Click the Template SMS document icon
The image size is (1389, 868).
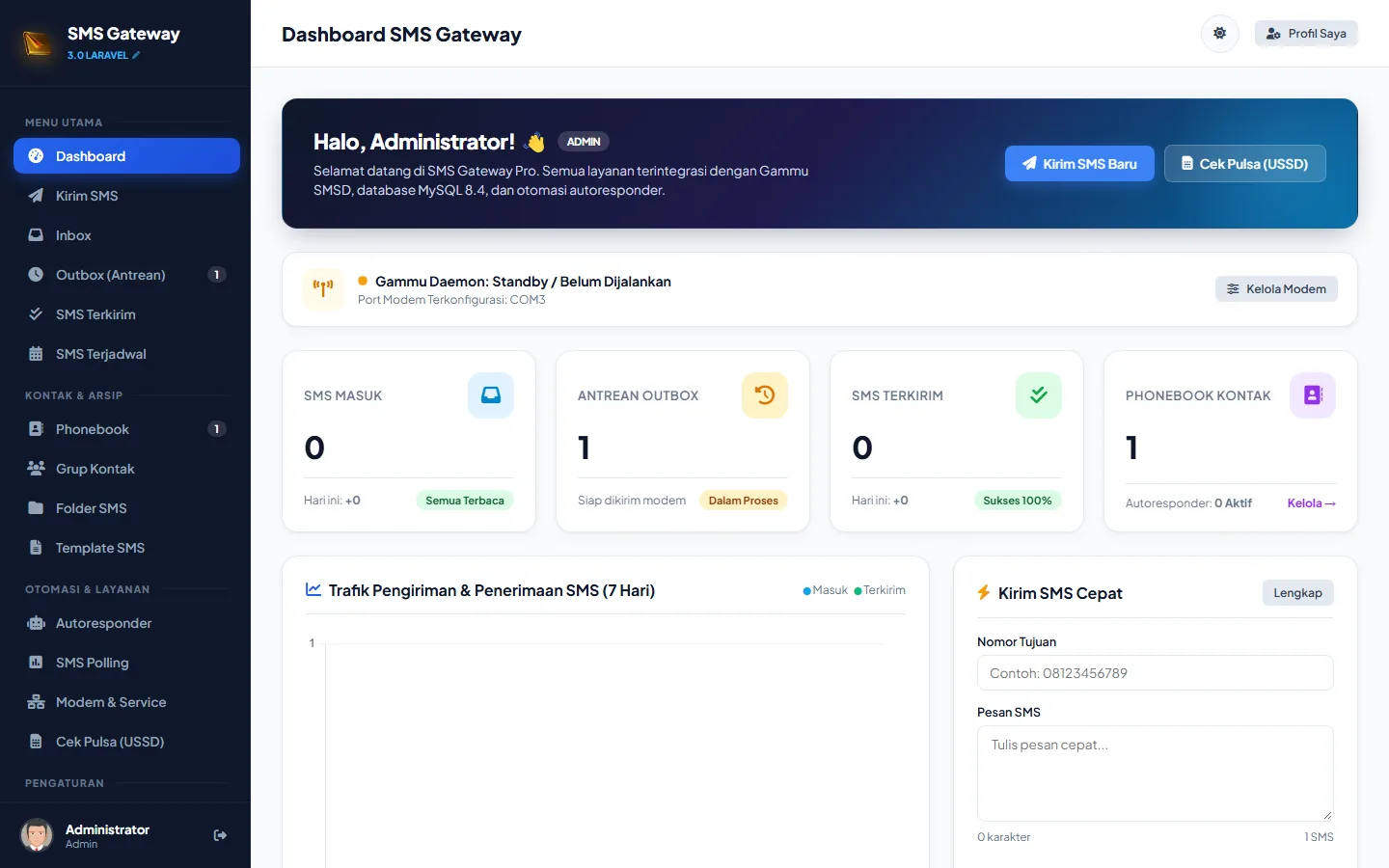click(x=36, y=548)
